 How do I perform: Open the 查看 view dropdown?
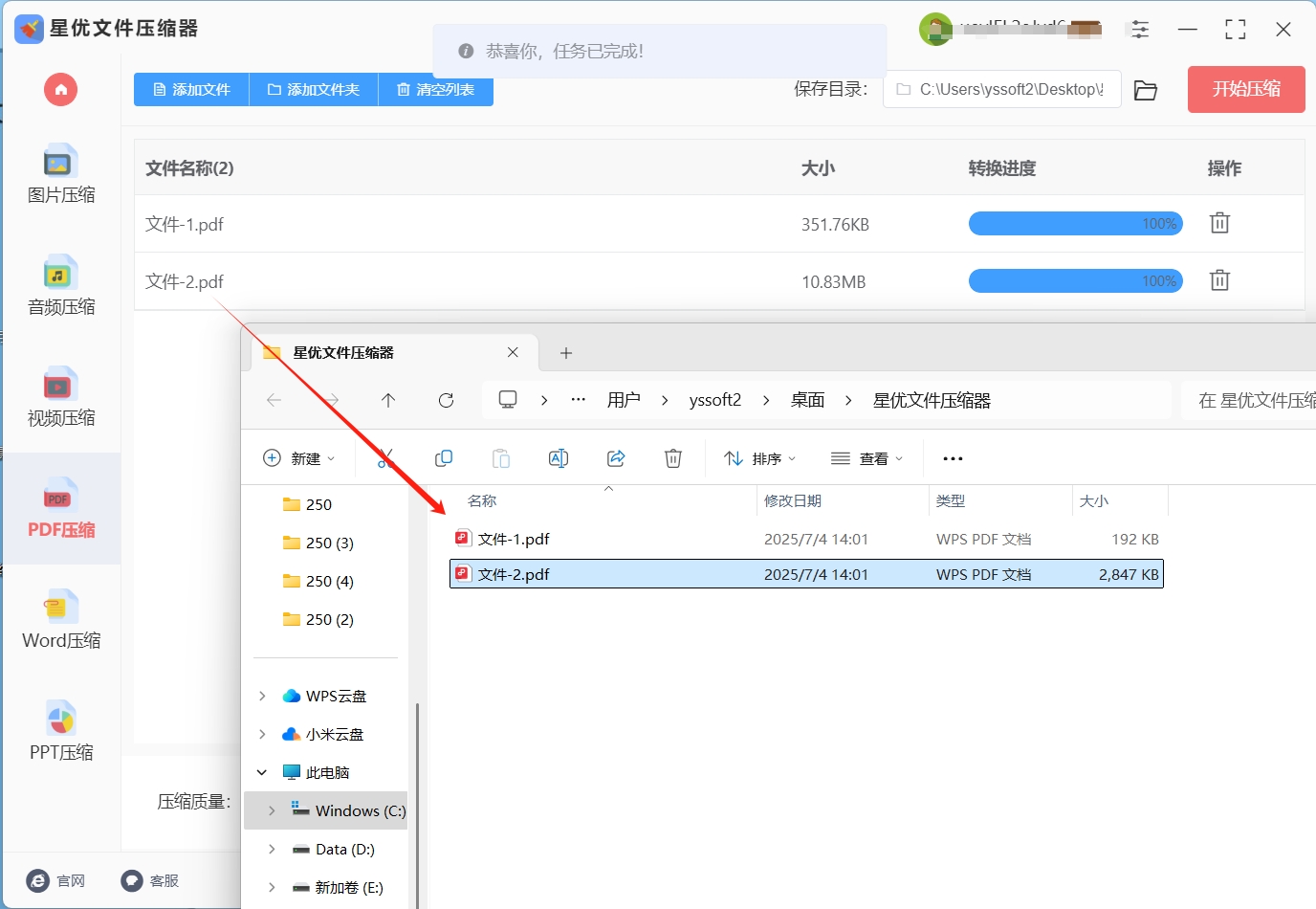[x=867, y=458]
